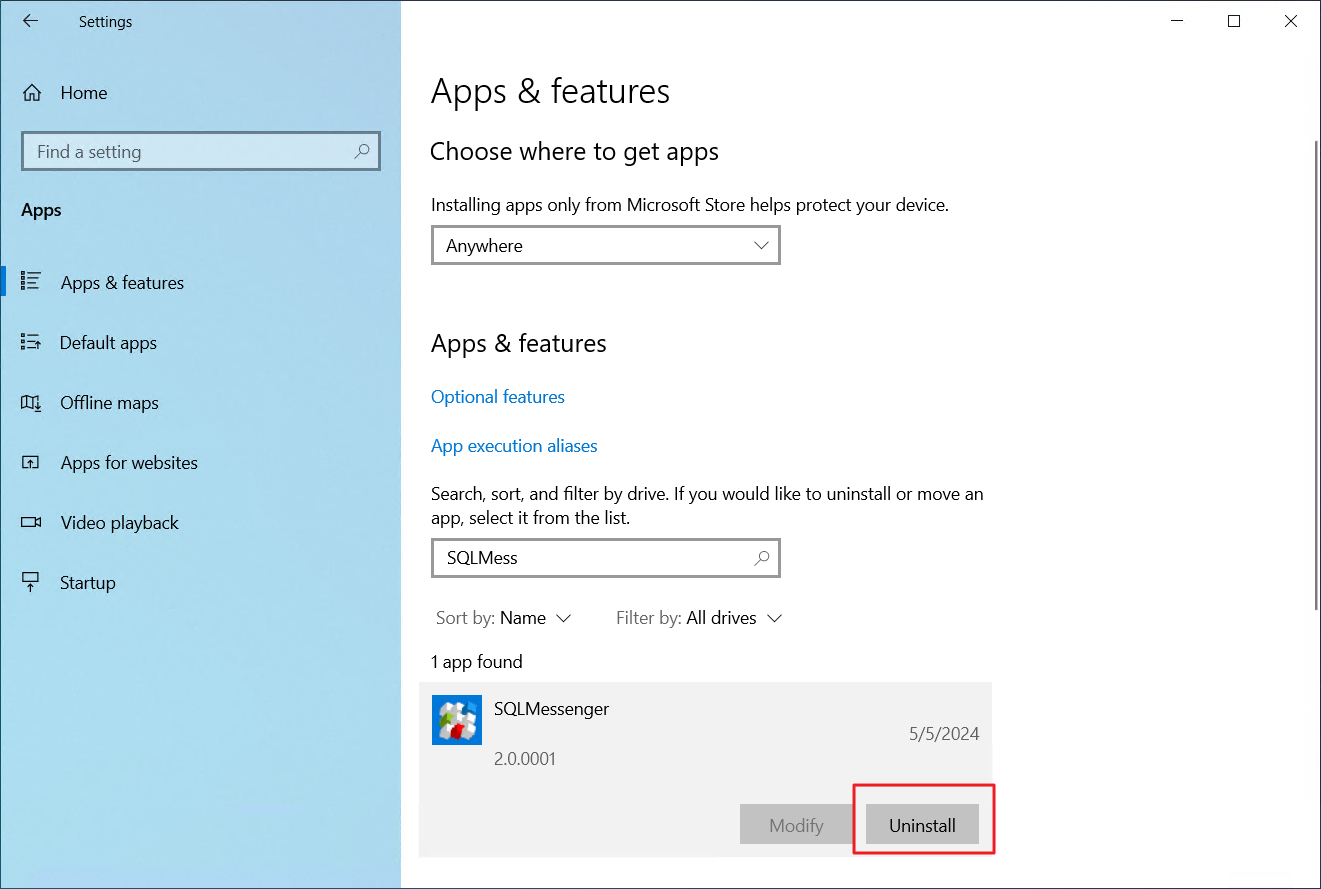Click the Modify button for SQLMessenger
The width and height of the screenshot is (1321, 889).
tap(796, 825)
